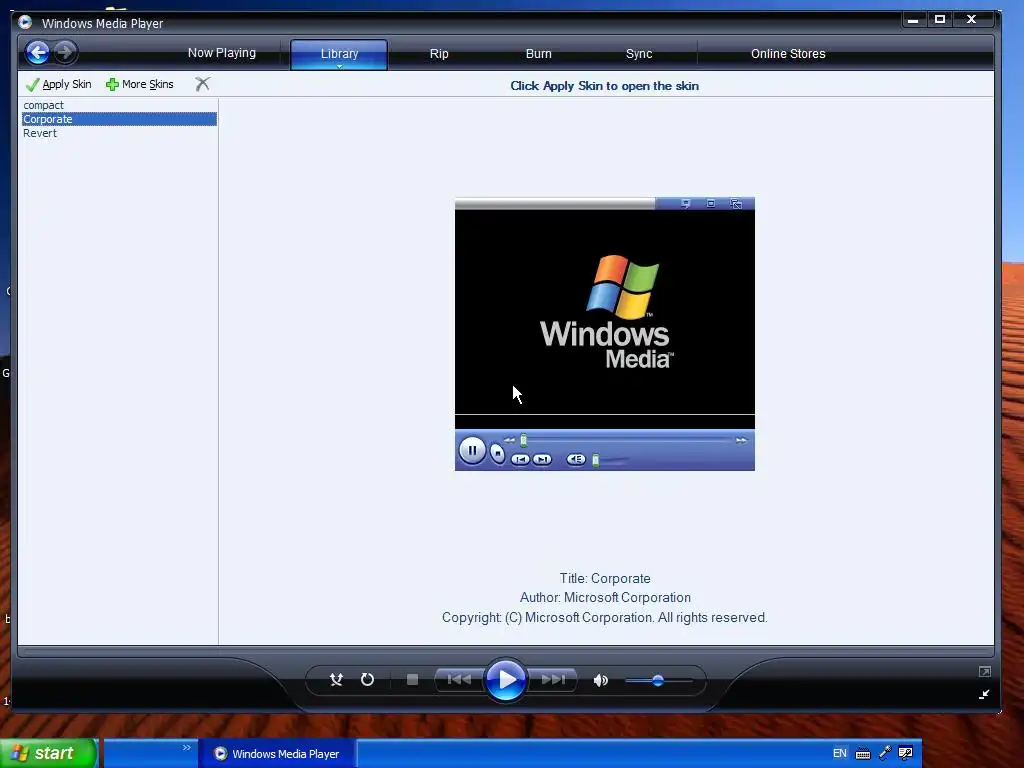Click the Corporate skin preview image
1024x768 pixels.
pyautogui.click(x=605, y=334)
